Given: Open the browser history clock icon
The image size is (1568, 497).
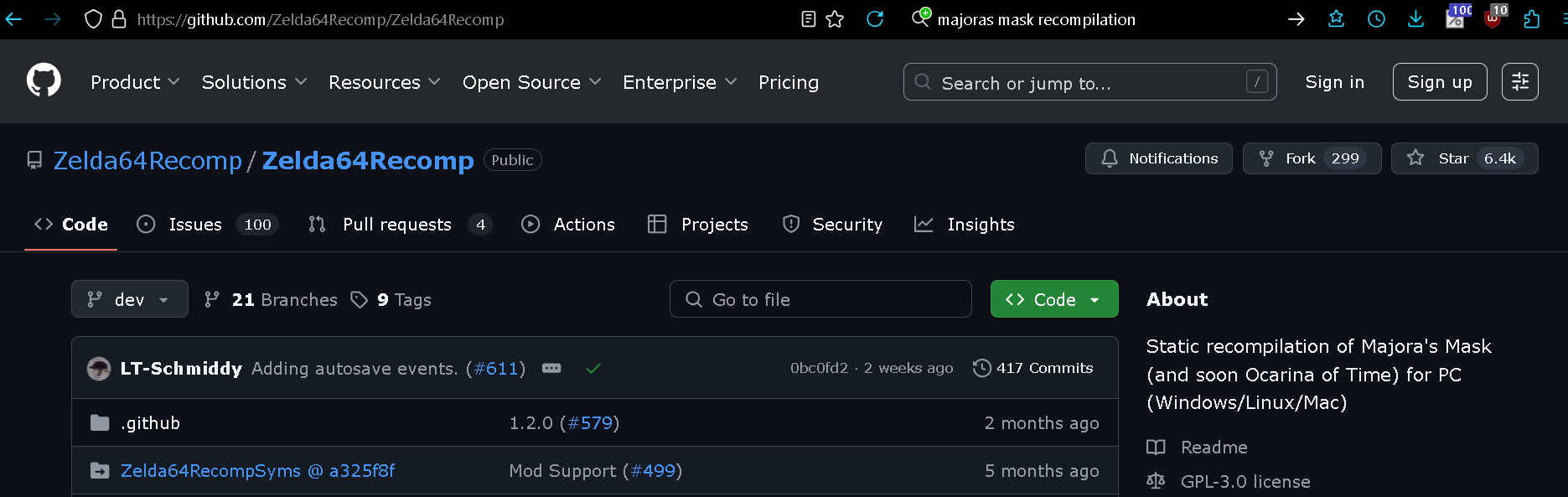Looking at the screenshot, I should tap(1376, 18).
